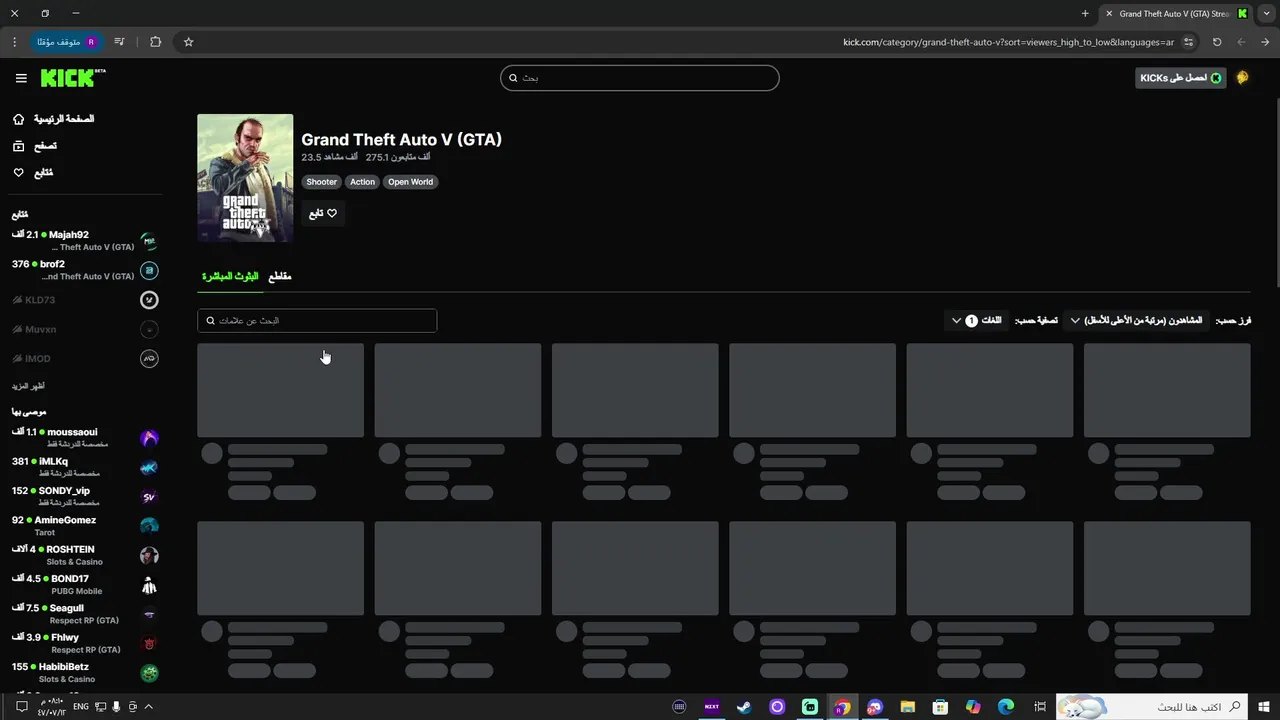Open recommended channel ROSHTEIN
1280x720 pixels.
pyautogui.click(x=85, y=555)
